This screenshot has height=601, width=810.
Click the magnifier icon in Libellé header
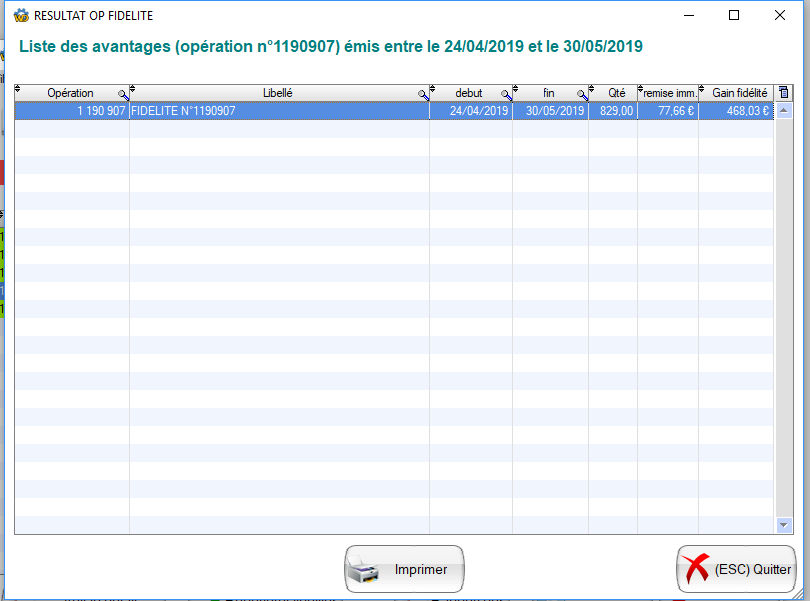(x=423, y=95)
